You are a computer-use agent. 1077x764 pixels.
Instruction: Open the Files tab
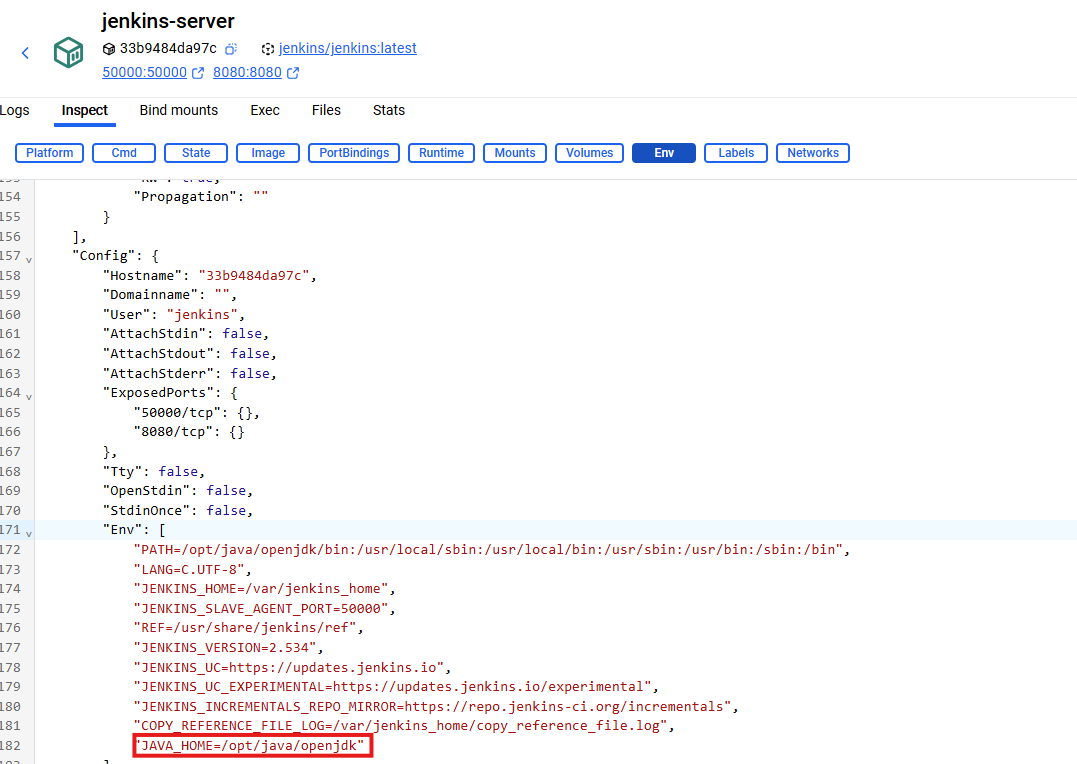click(x=326, y=110)
